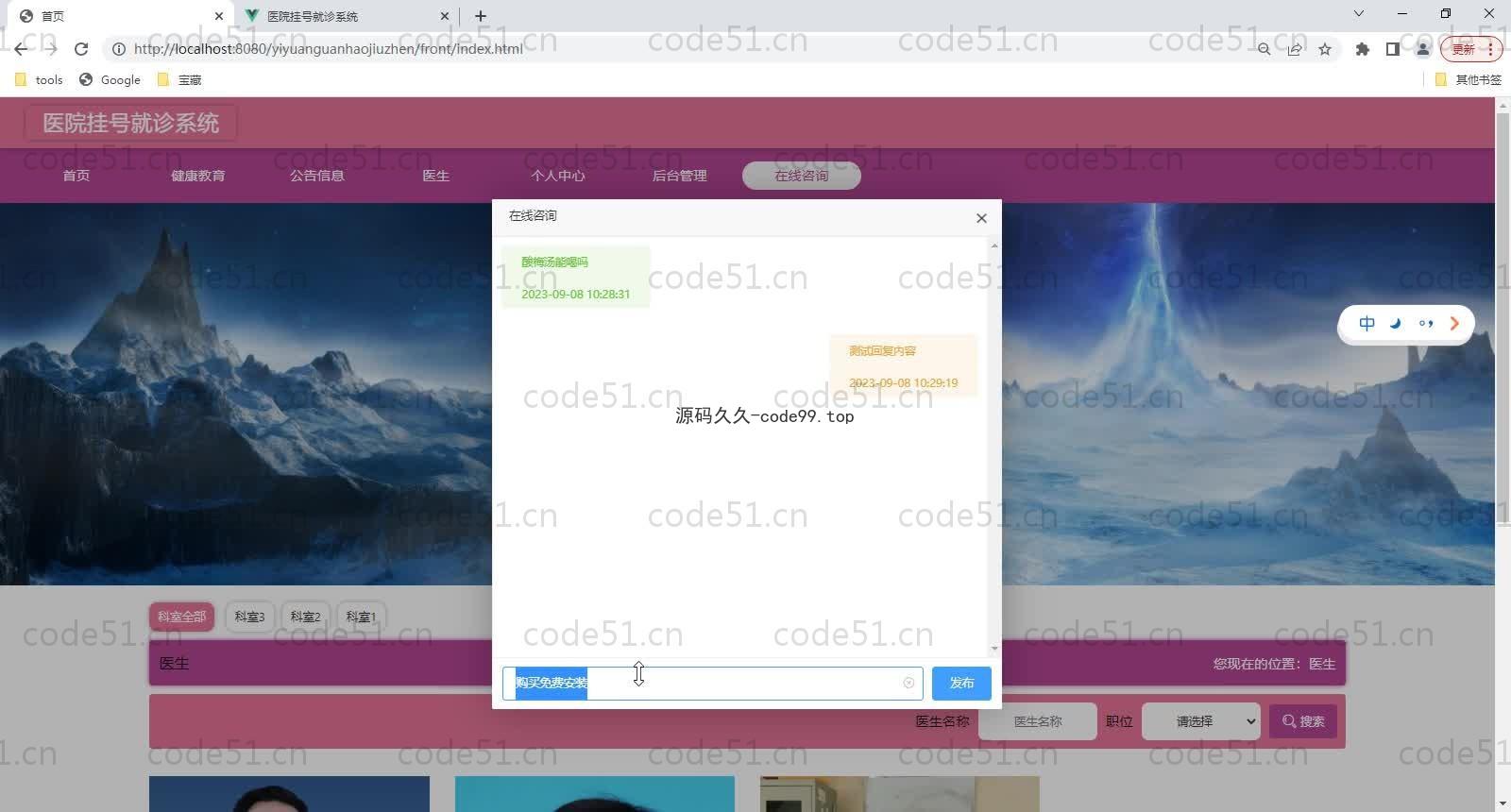This screenshot has width=1511, height=812.
Task: Open the 个人中心 navigation item
Action: tap(558, 176)
